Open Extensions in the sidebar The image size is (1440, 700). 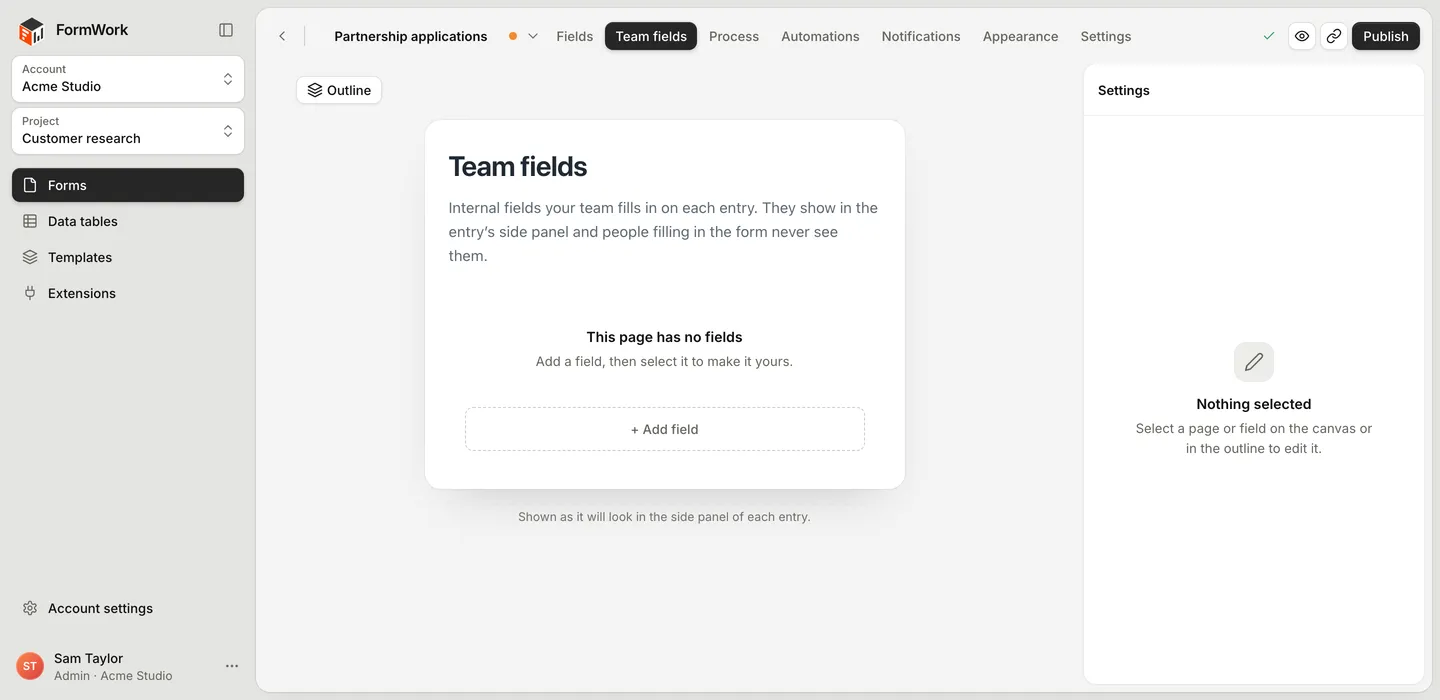[x=128, y=293]
